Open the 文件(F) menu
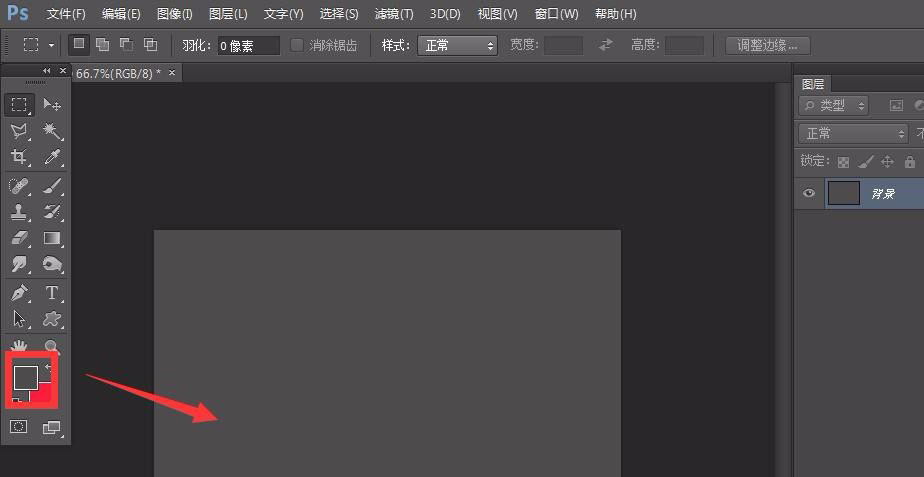 (66, 14)
